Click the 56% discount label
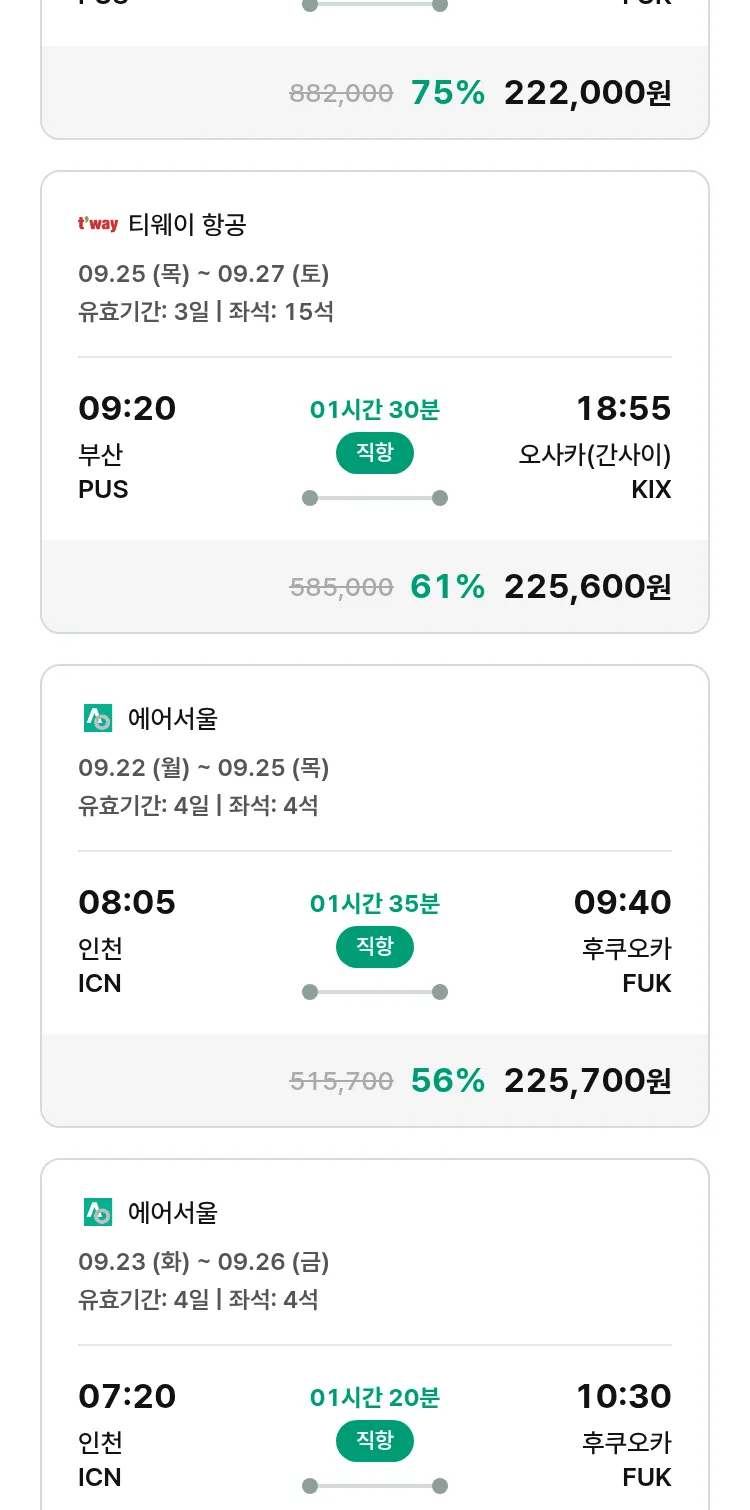Viewport: 750px width, 1510px height. tap(447, 1081)
